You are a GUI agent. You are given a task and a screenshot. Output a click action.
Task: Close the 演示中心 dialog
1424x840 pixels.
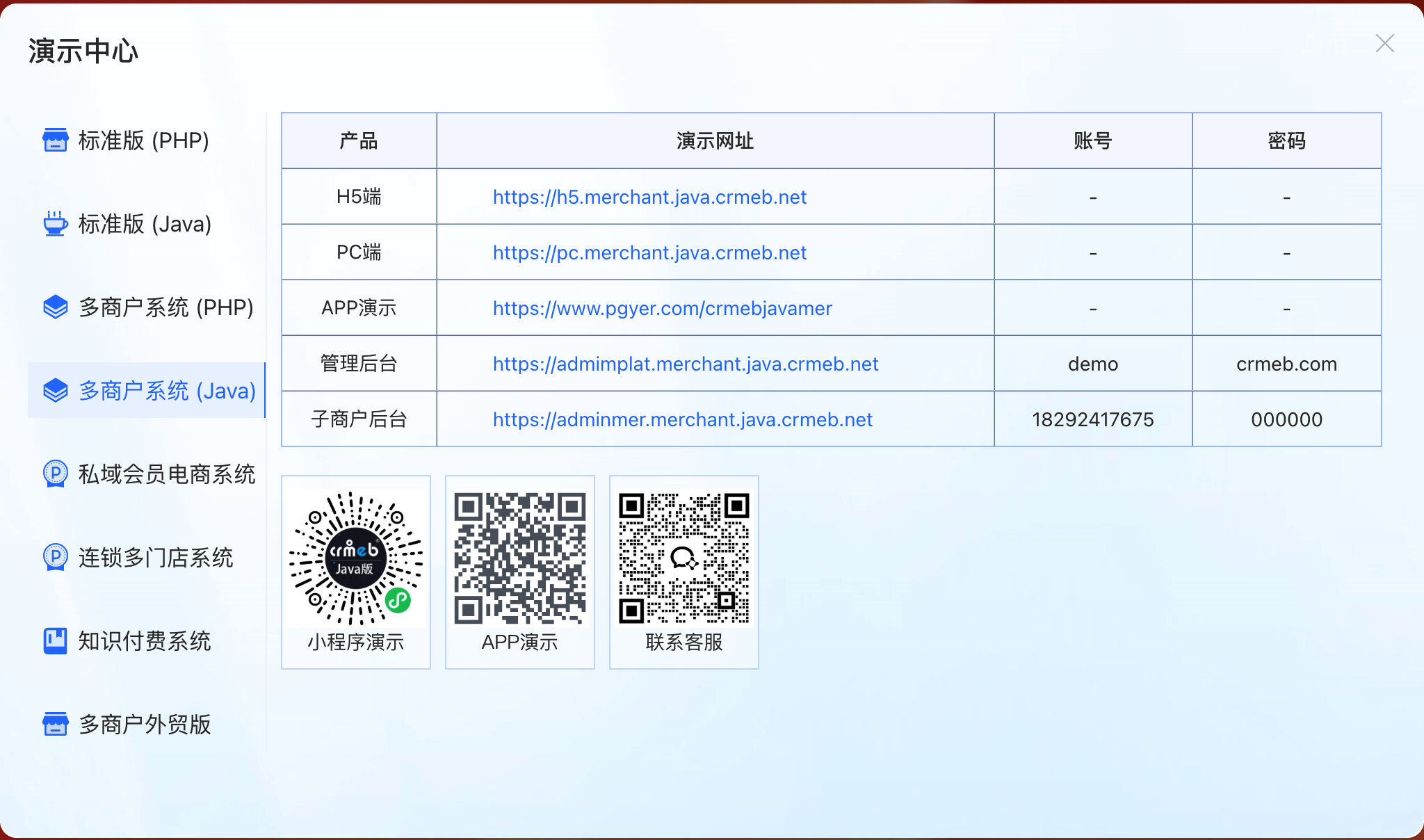1384,43
